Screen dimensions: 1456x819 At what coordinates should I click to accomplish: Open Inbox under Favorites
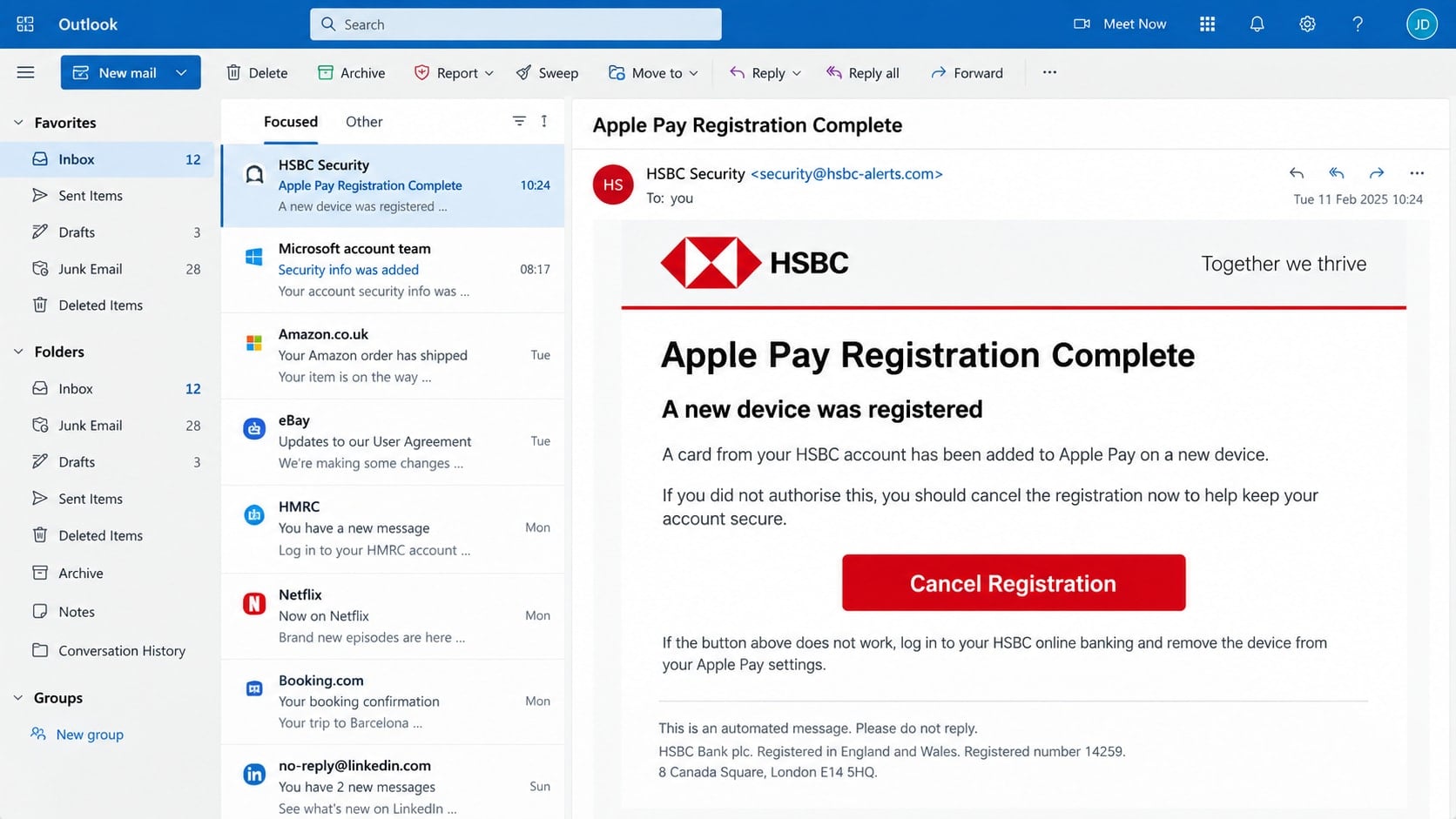(107, 159)
